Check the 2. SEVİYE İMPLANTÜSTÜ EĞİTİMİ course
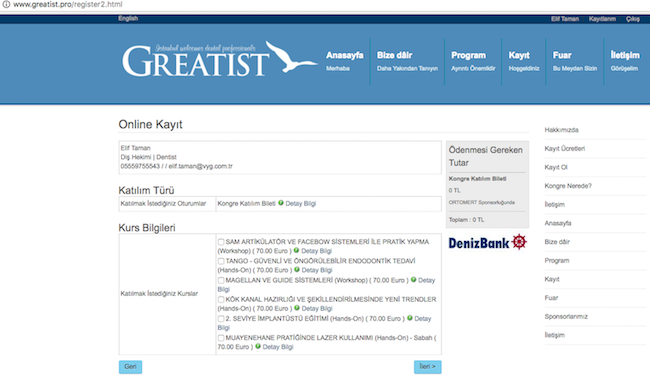This screenshot has width=650, height=387. (221, 319)
